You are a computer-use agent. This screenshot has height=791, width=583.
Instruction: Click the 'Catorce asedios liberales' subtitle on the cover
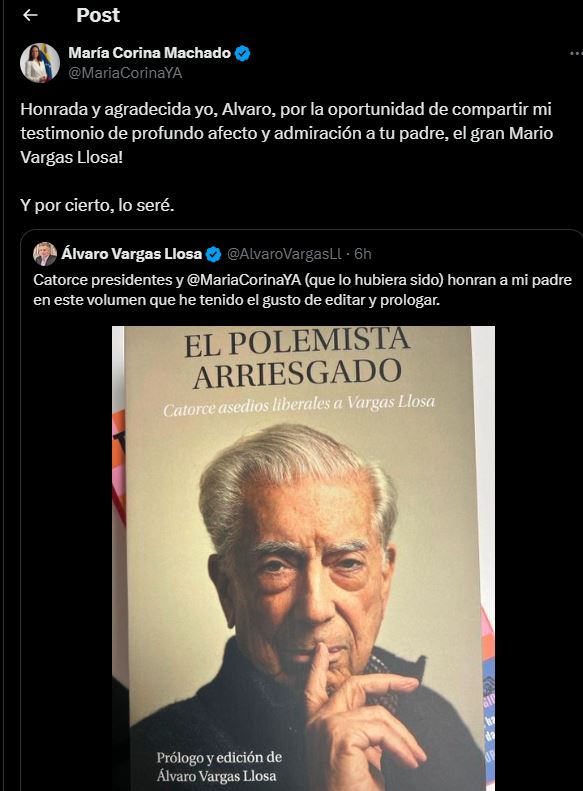[x=299, y=406]
